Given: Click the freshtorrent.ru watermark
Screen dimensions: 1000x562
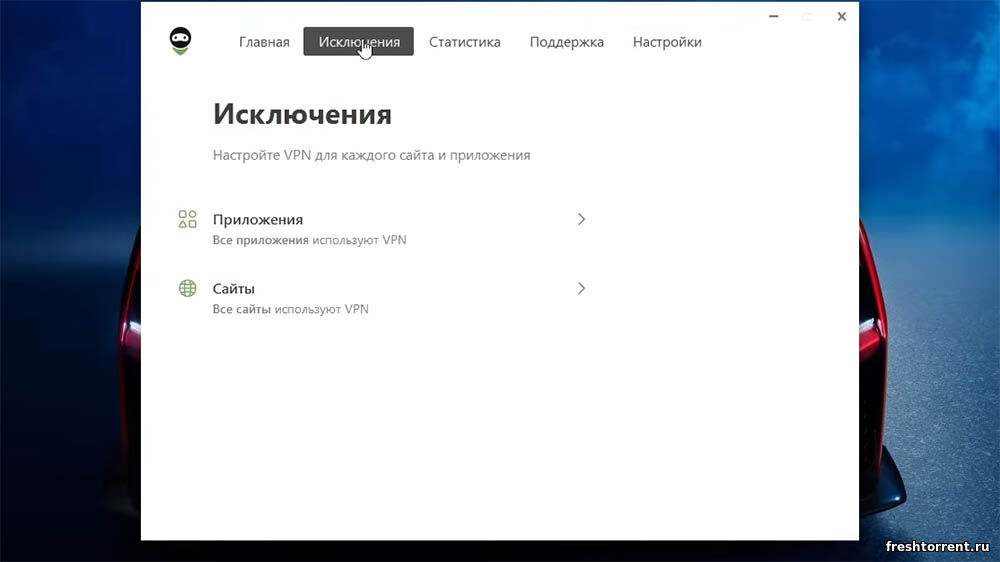Looking at the screenshot, I should [936, 546].
